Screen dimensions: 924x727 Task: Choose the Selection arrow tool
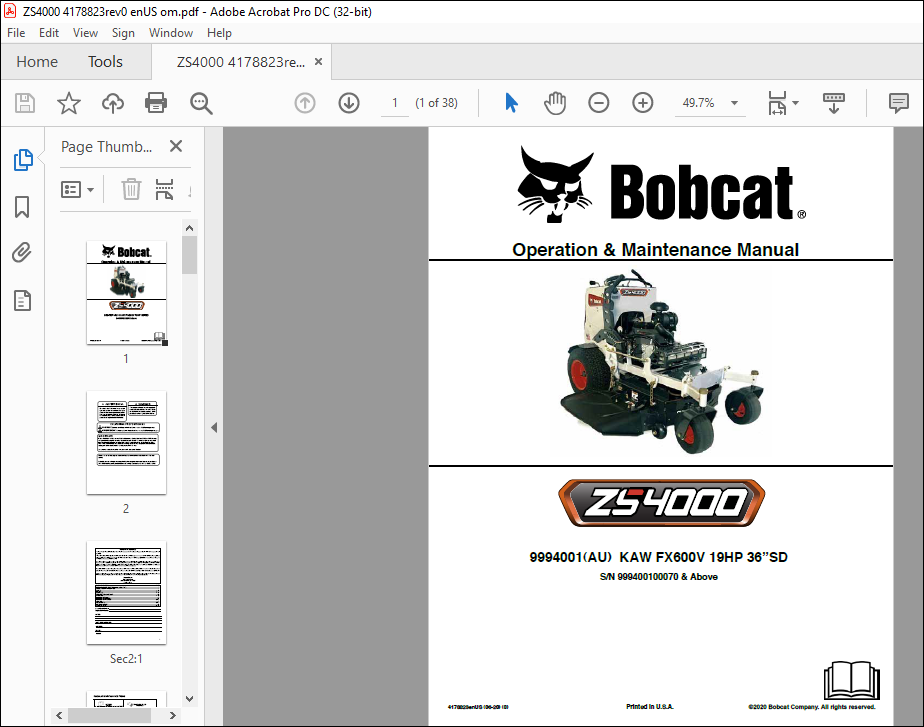click(x=511, y=103)
